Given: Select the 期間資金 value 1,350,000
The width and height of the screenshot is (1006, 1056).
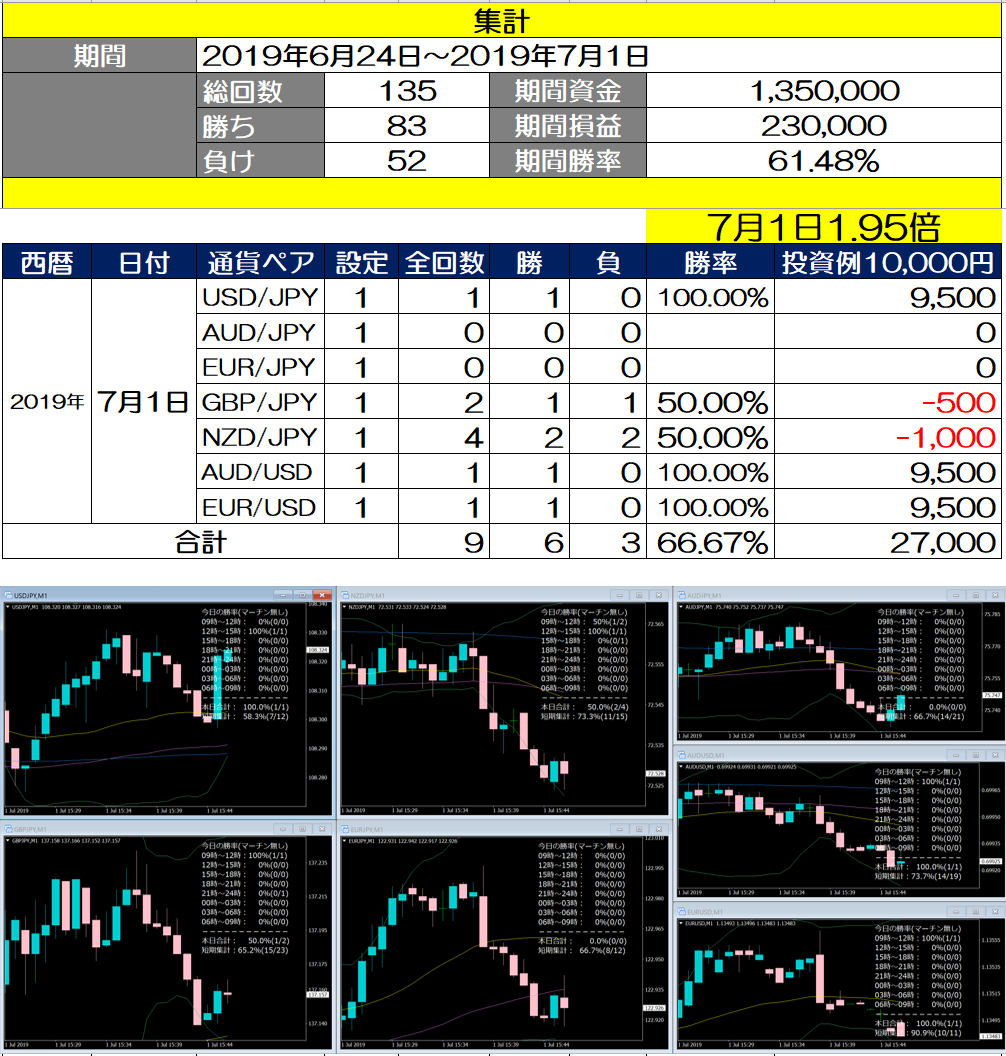Looking at the screenshot, I should click(824, 90).
